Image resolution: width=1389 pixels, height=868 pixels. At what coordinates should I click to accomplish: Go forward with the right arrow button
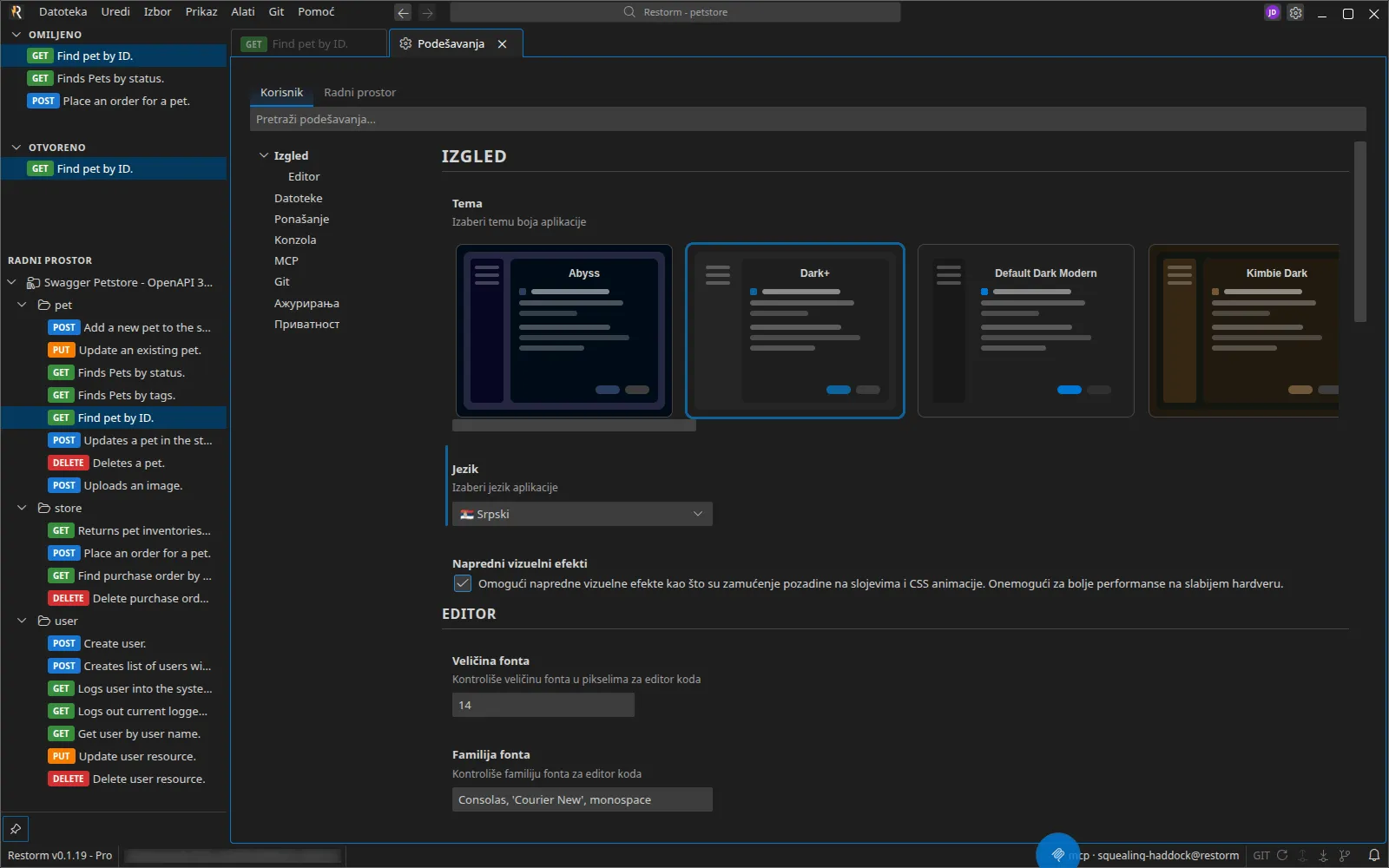[x=427, y=13]
